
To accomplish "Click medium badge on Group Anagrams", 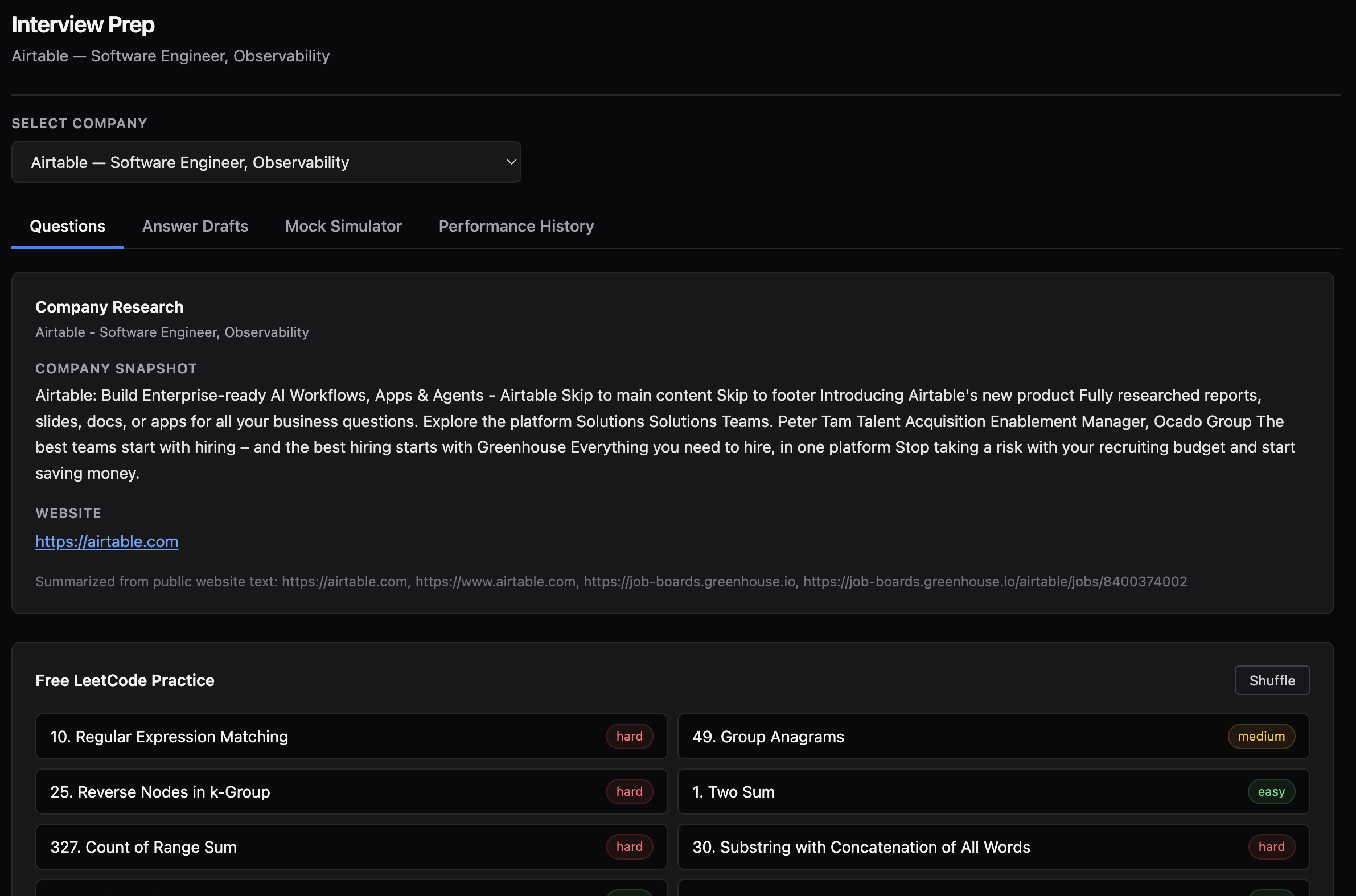I will (1260, 737).
